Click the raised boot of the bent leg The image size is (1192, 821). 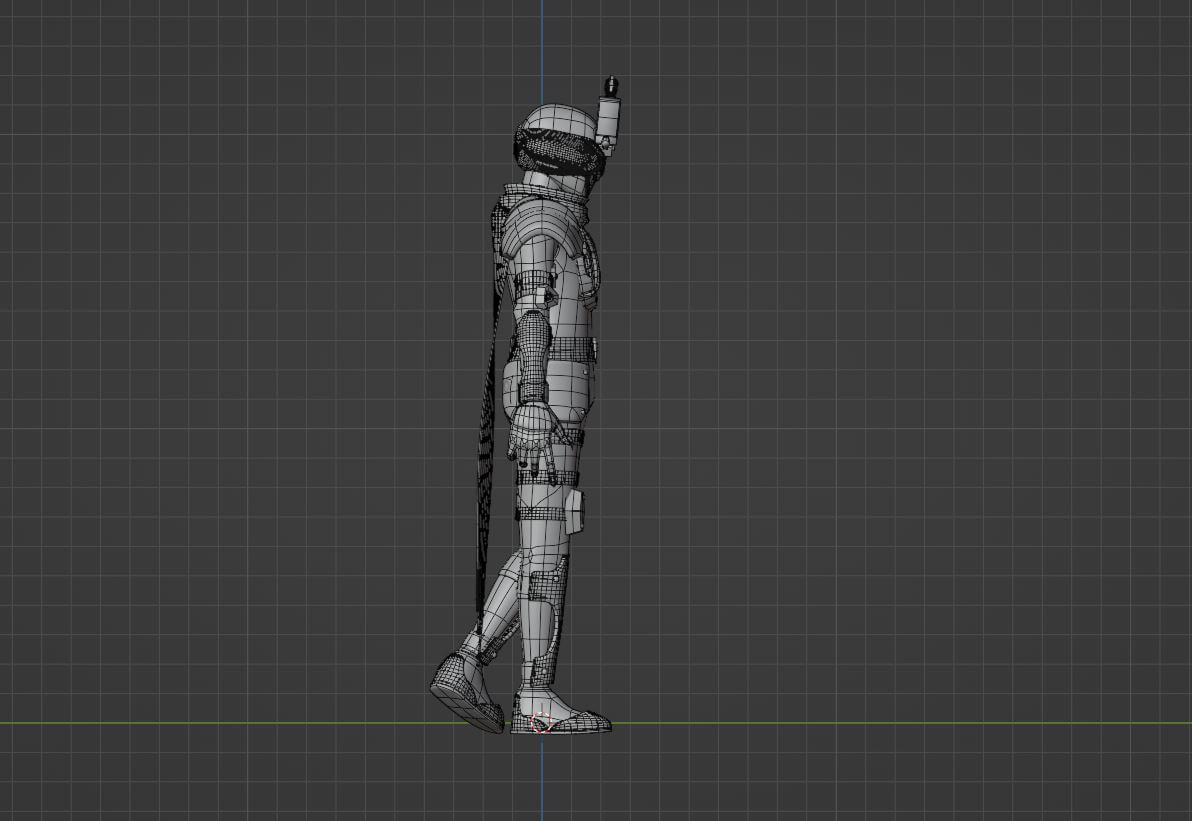[465, 690]
